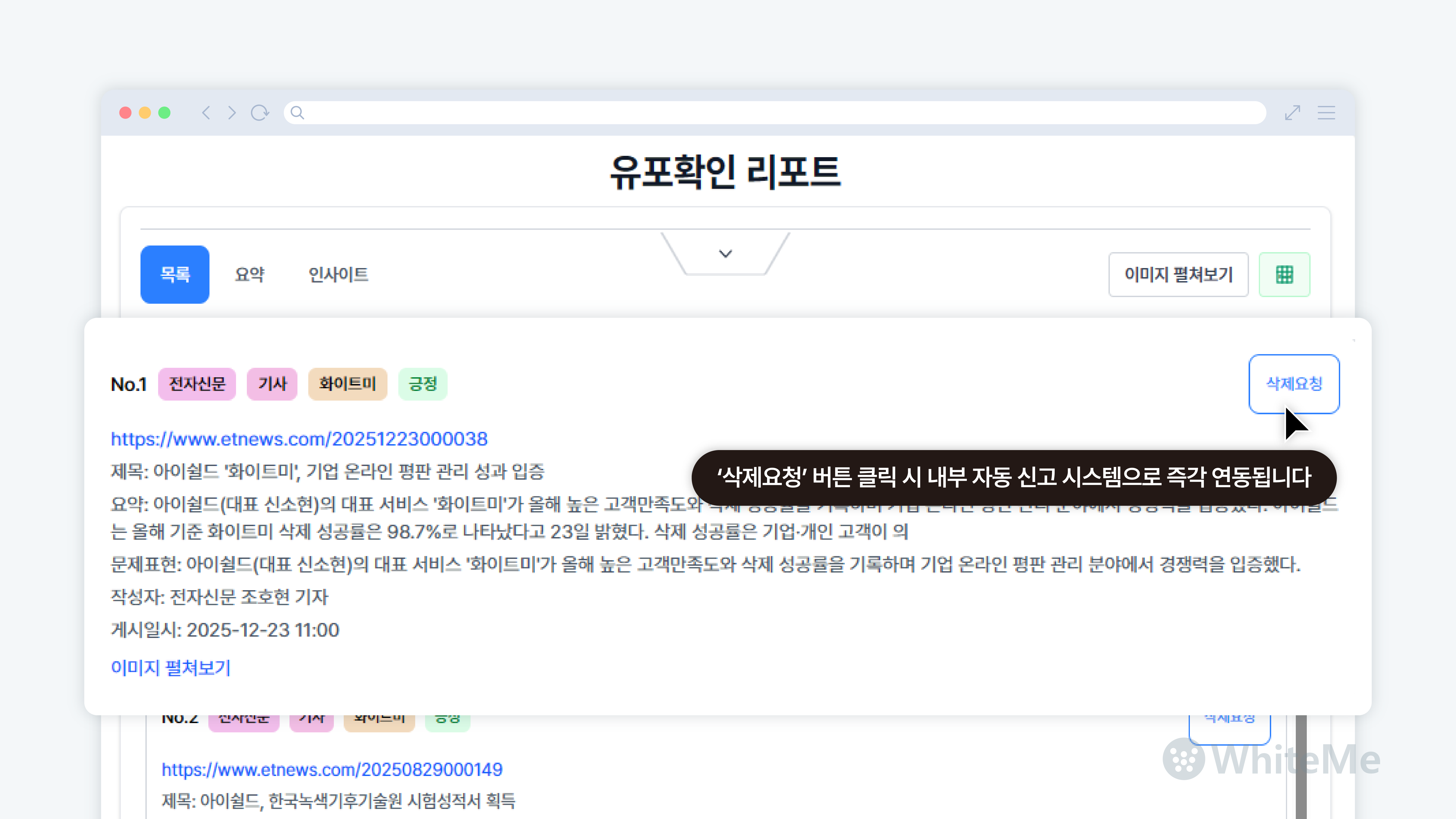Toggle the 전자신문 source tag
The image size is (1456, 819).
point(197,384)
